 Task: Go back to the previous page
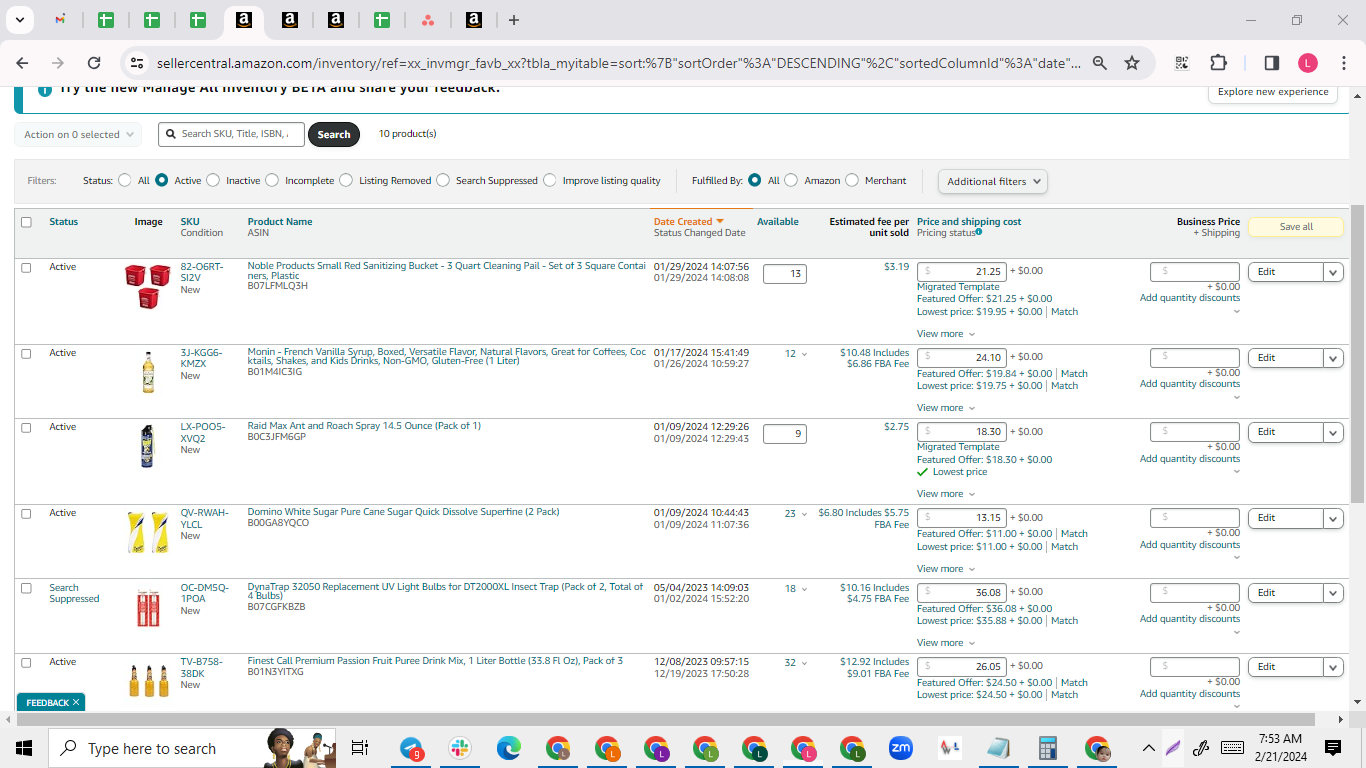click(x=23, y=62)
